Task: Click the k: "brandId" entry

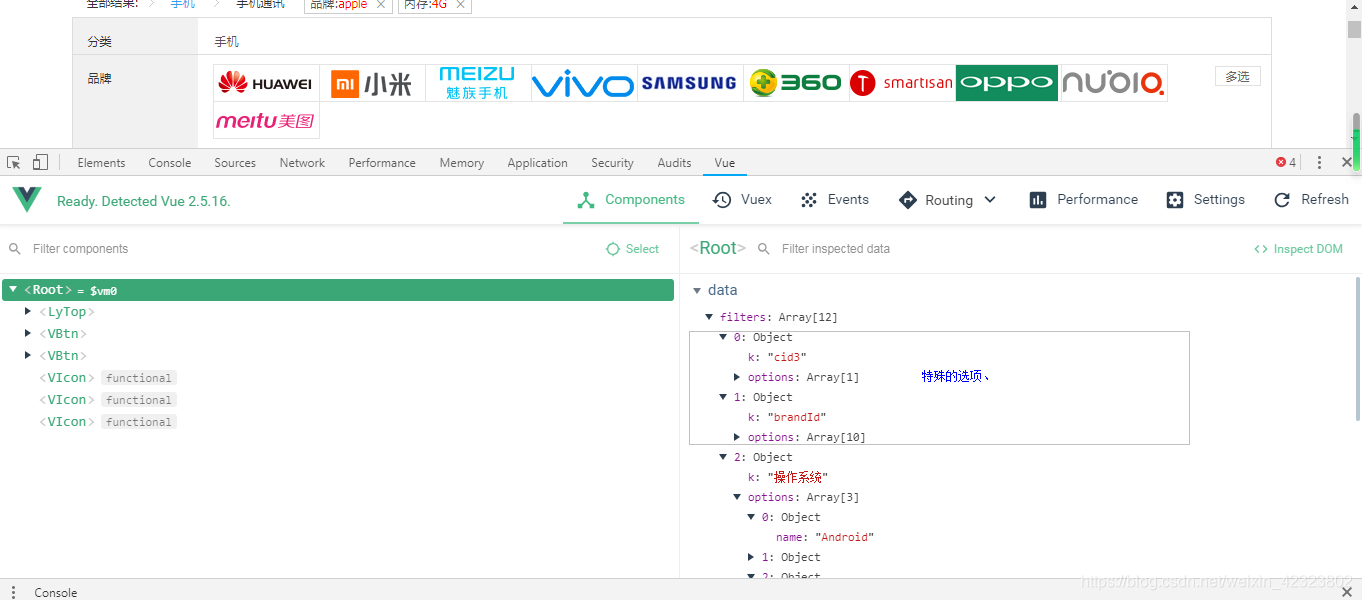Action: tap(787, 417)
